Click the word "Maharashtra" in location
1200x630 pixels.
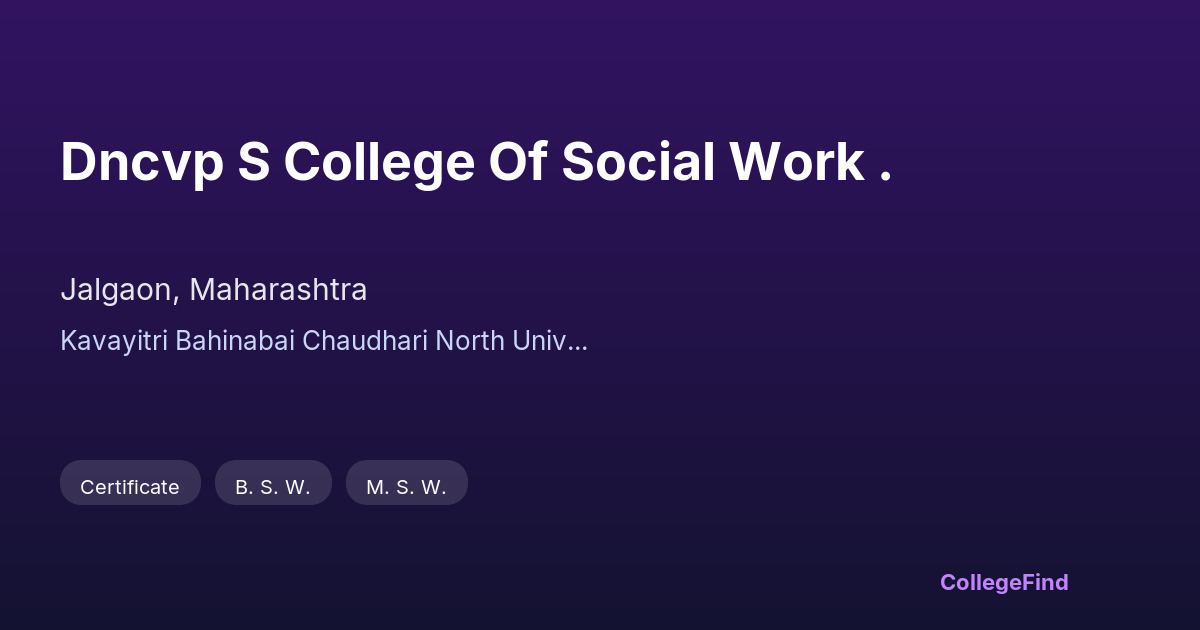point(278,290)
